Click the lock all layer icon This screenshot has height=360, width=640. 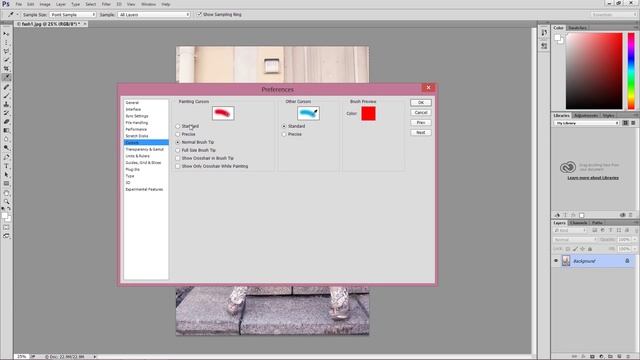tap(590, 249)
